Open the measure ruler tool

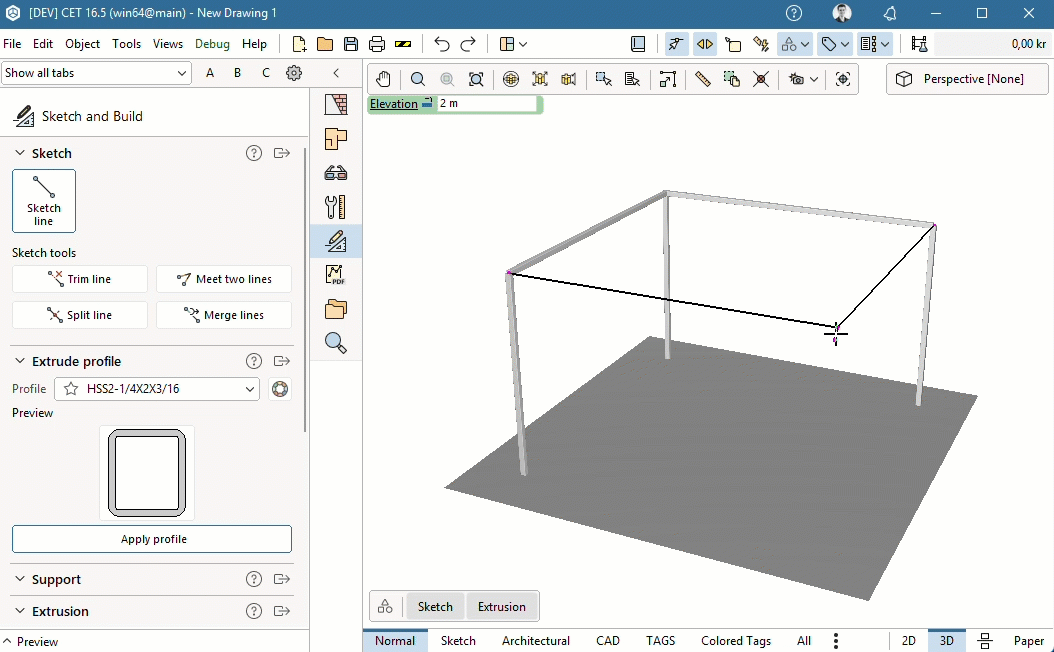[702, 79]
